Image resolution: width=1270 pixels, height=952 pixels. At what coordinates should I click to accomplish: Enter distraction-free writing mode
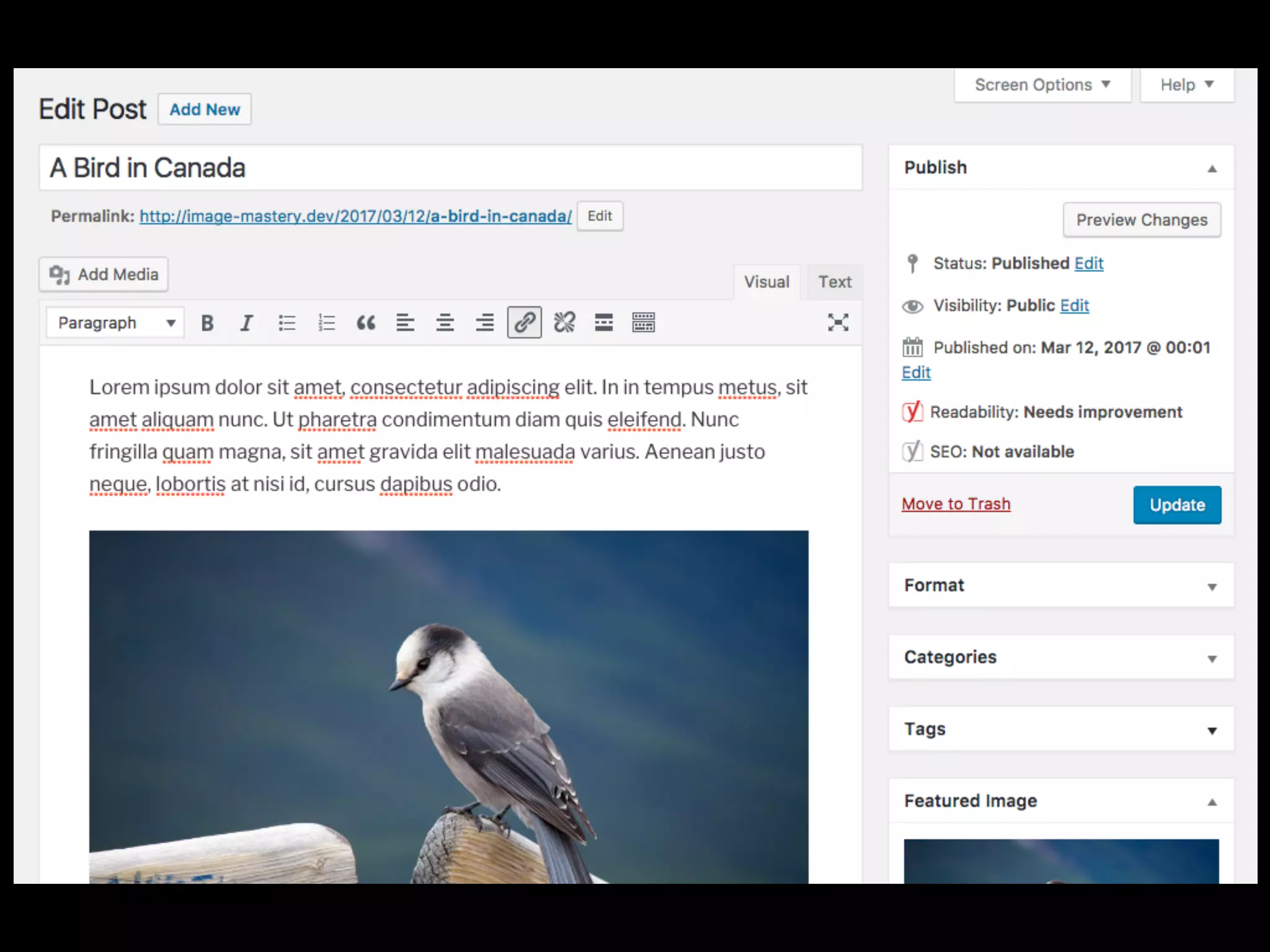pos(838,322)
